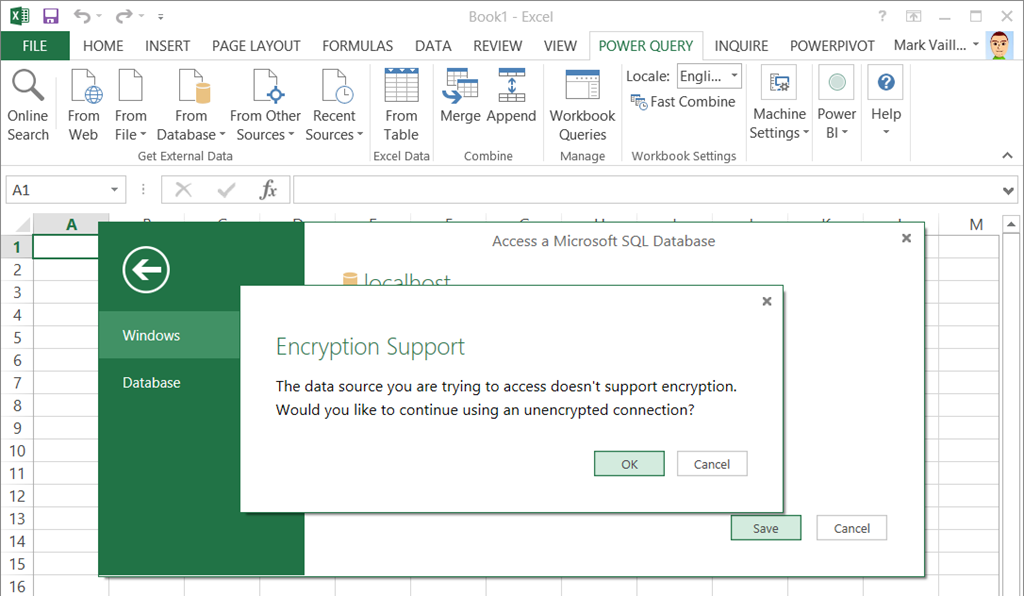Open the FILE menu tab
Screen dimensions: 1024x596
(x=35, y=45)
